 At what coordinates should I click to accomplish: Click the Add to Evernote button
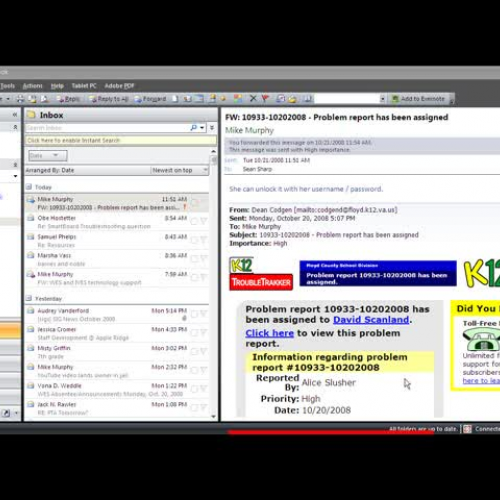pos(419,99)
